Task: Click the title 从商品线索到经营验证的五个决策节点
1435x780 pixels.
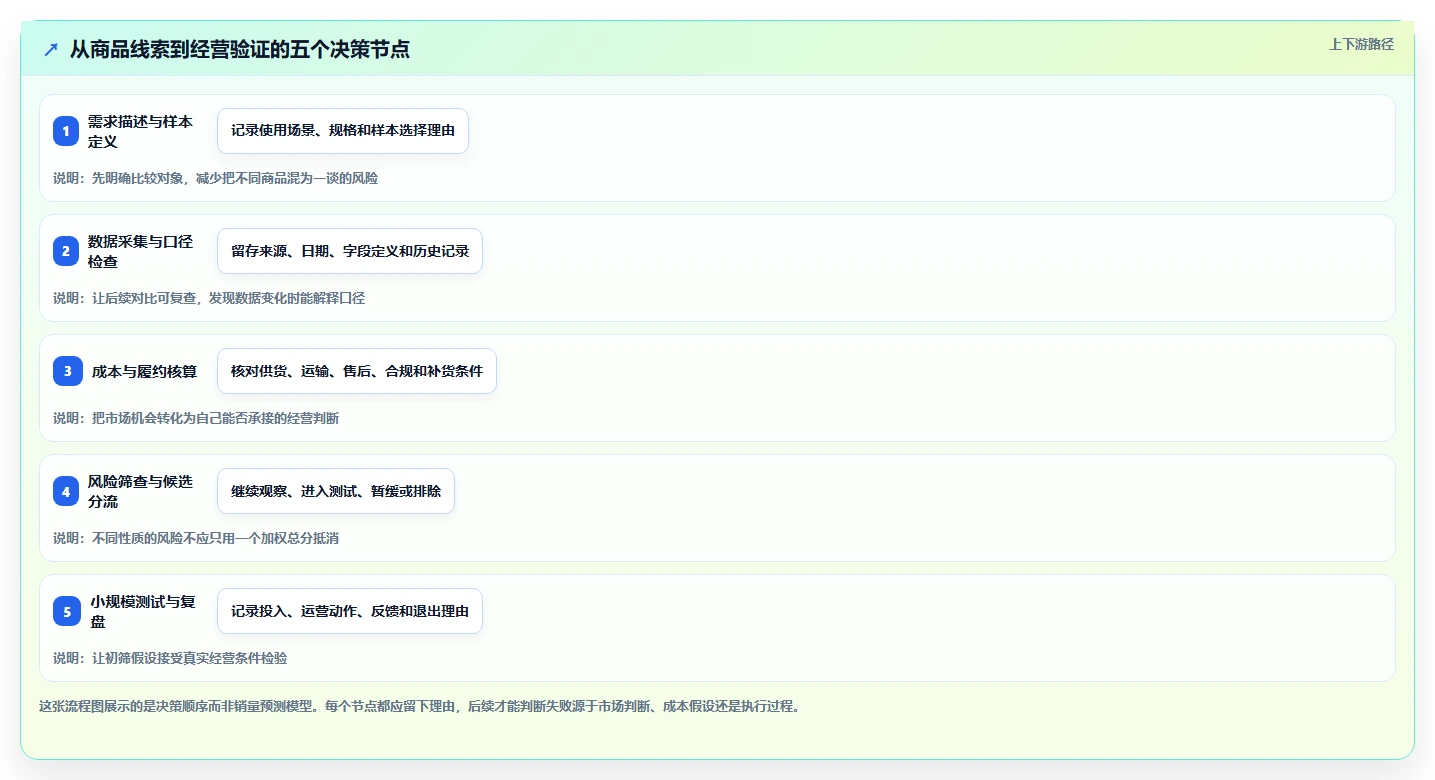Action: tap(240, 49)
